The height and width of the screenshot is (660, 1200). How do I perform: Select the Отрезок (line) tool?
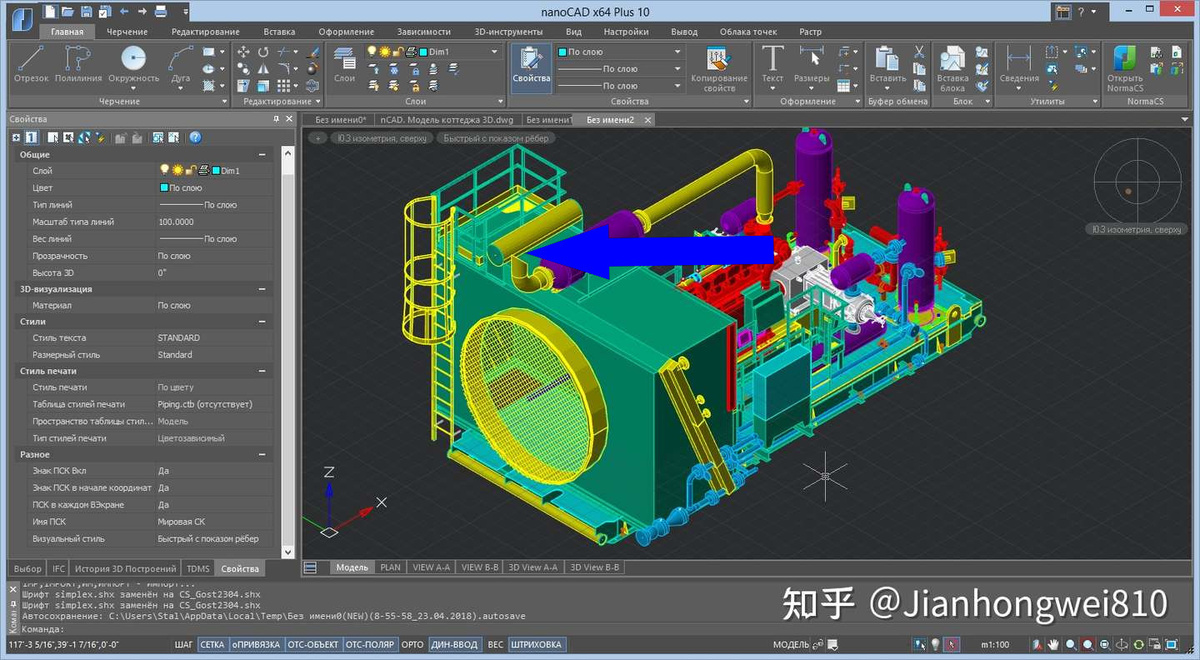pyautogui.click(x=31, y=64)
